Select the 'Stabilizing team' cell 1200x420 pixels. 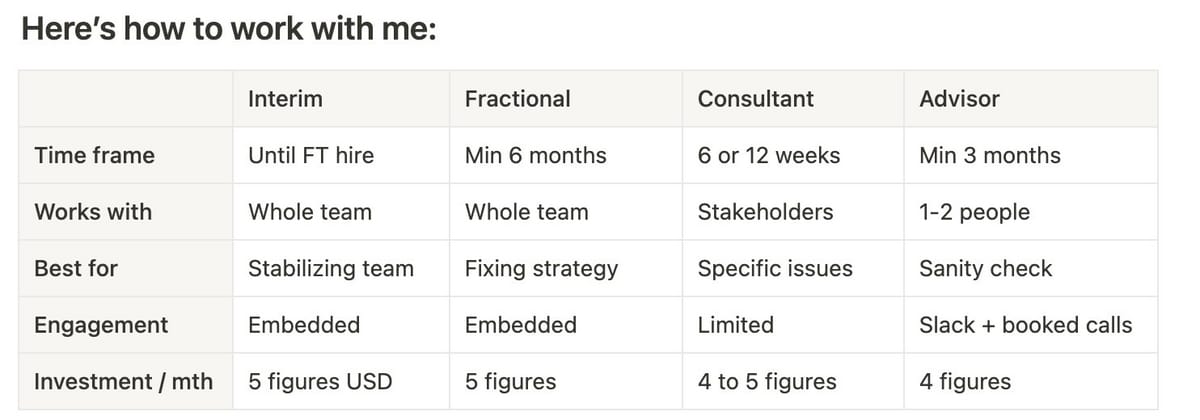(x=330, y=269)
